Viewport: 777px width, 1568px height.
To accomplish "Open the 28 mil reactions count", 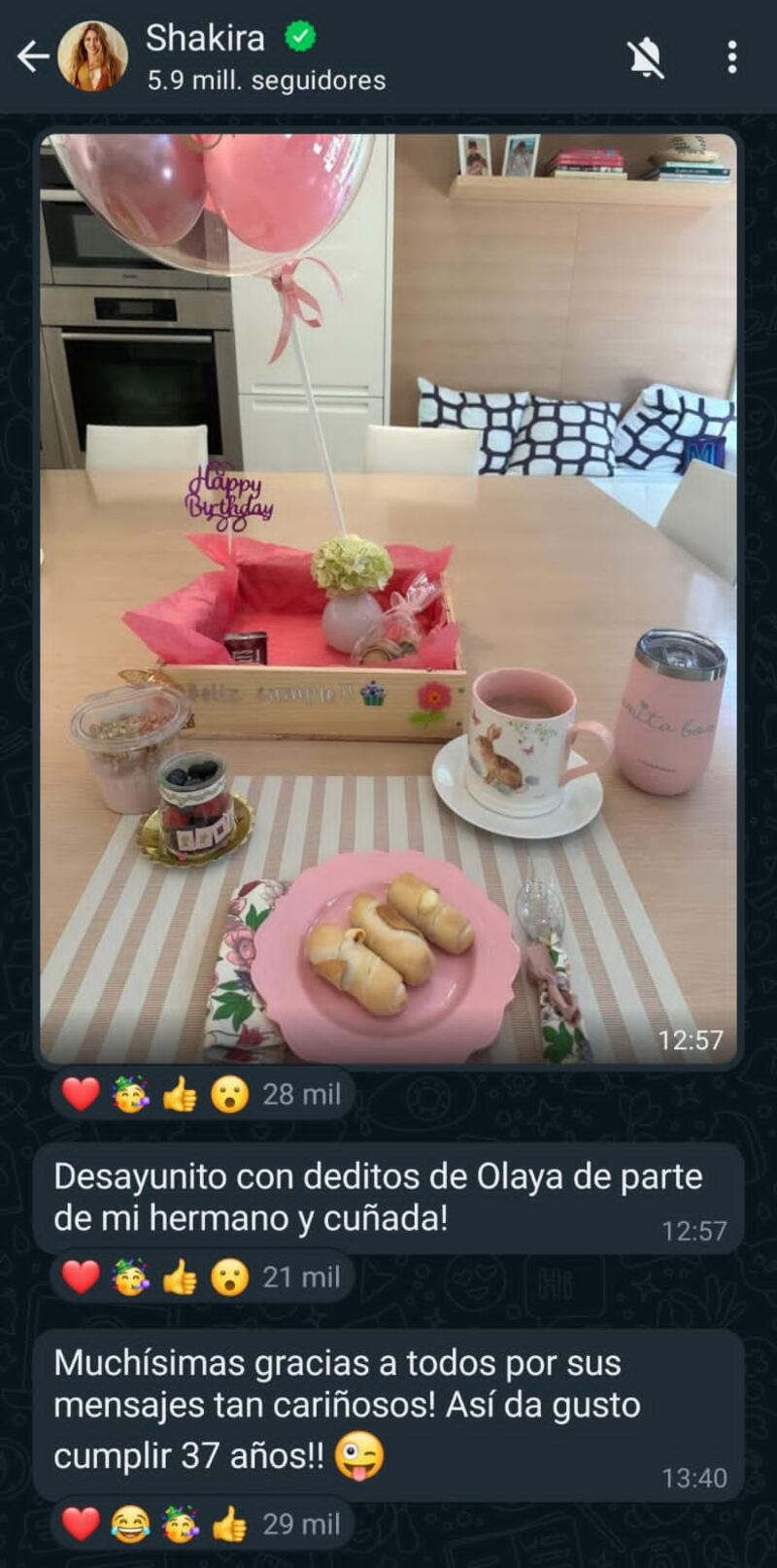I will 302,1095.
